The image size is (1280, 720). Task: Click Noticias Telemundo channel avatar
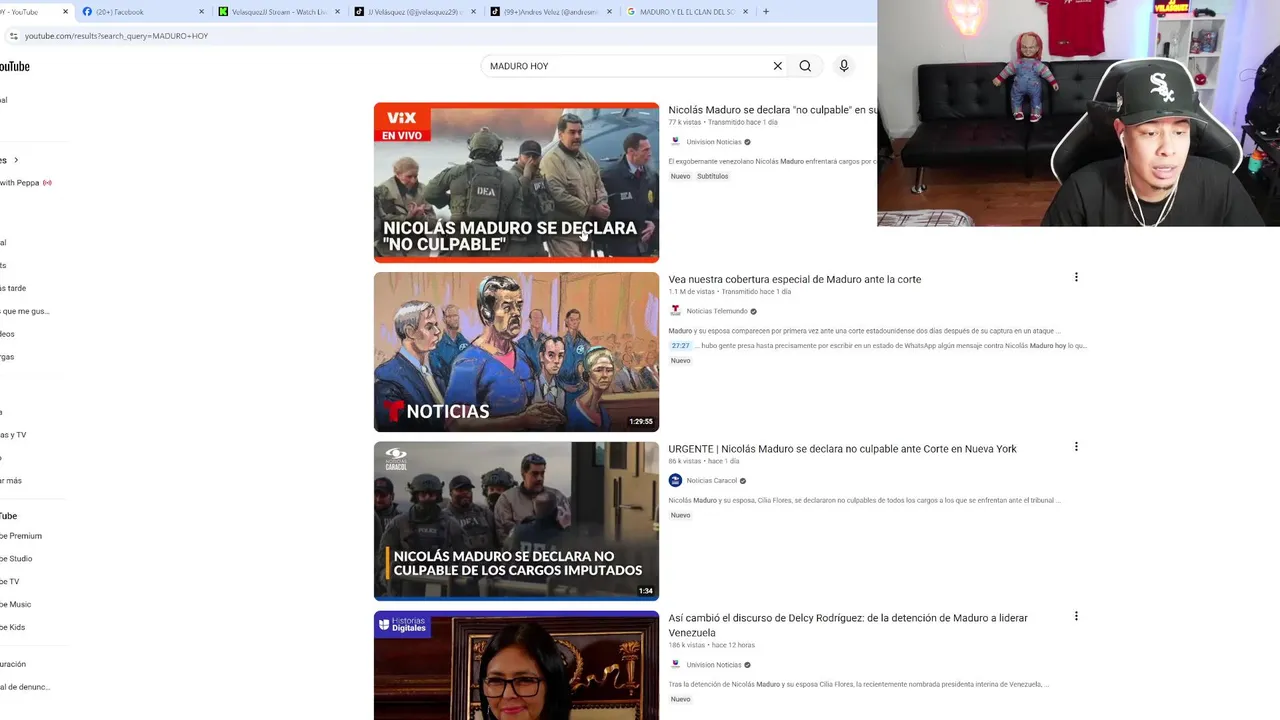coord(675,311)
